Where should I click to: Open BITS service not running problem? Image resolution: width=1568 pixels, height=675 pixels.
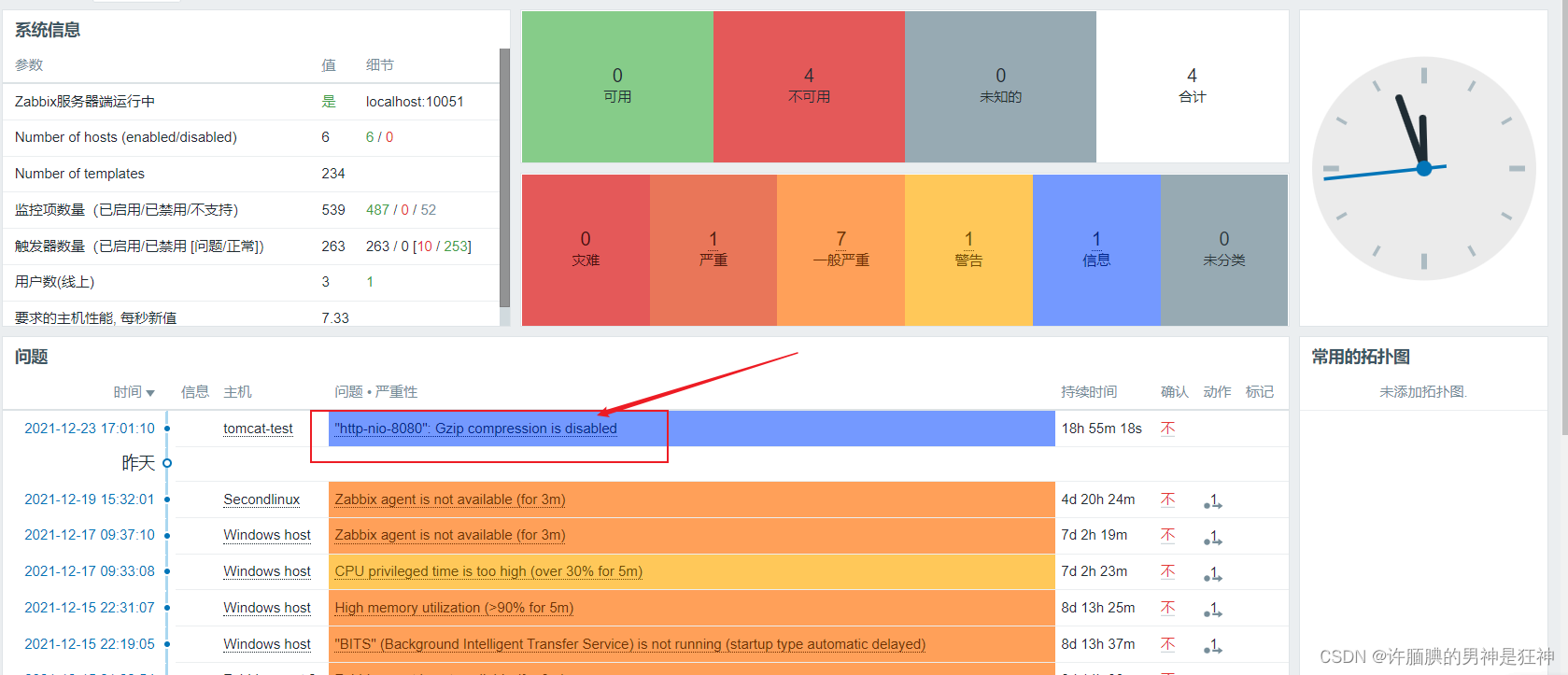tap(630, 644)
